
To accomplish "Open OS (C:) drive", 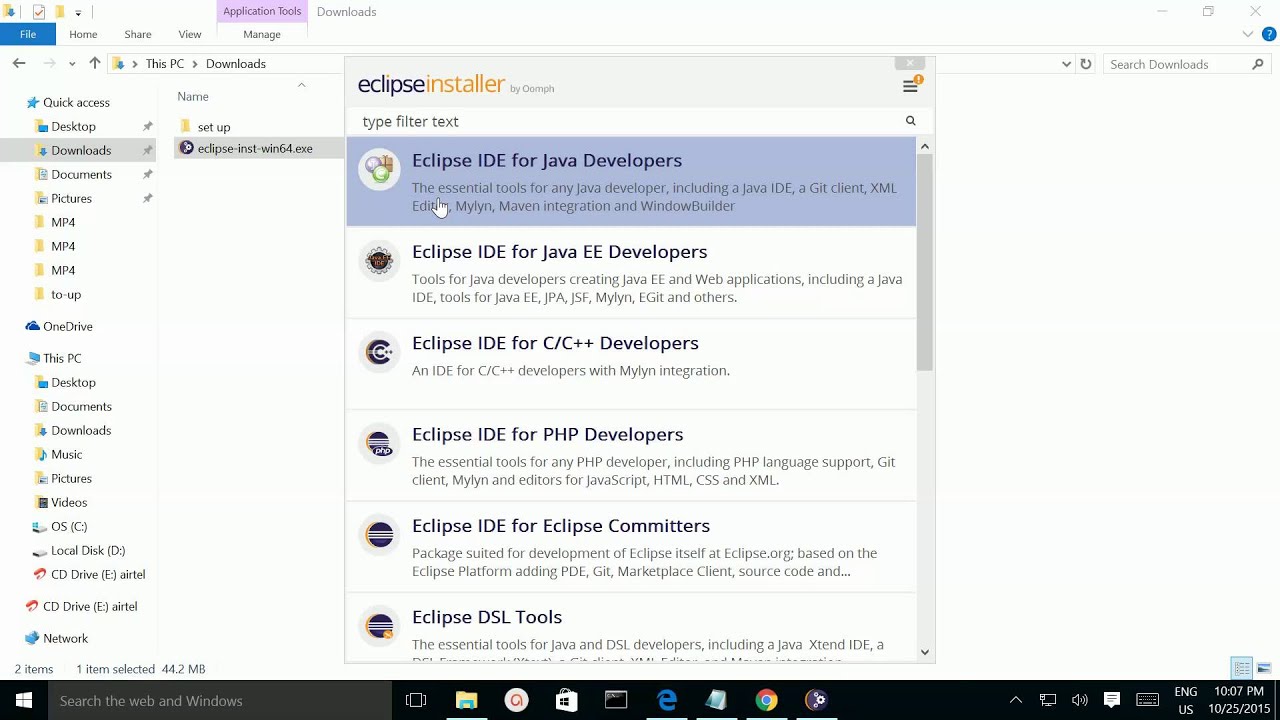I will [69, 526].
